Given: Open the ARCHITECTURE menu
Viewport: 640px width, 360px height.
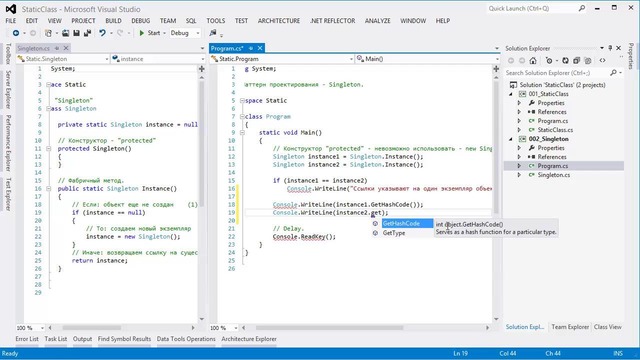Looking at the screenshot, I should pos(279,21).
